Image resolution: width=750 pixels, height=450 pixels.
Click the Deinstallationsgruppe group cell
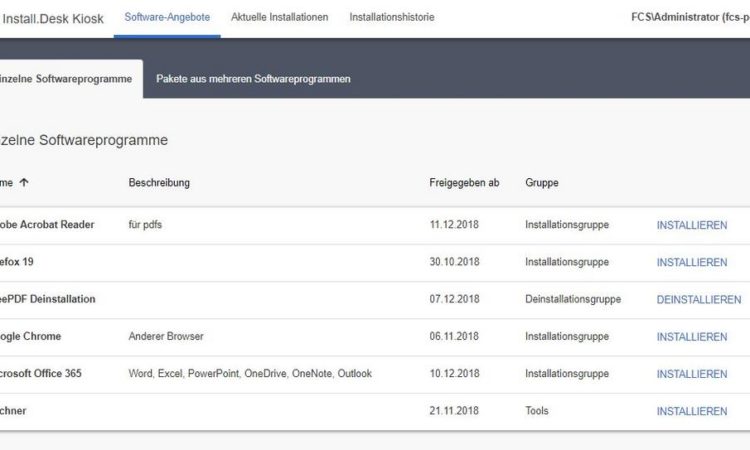click(x=573, y=299)
